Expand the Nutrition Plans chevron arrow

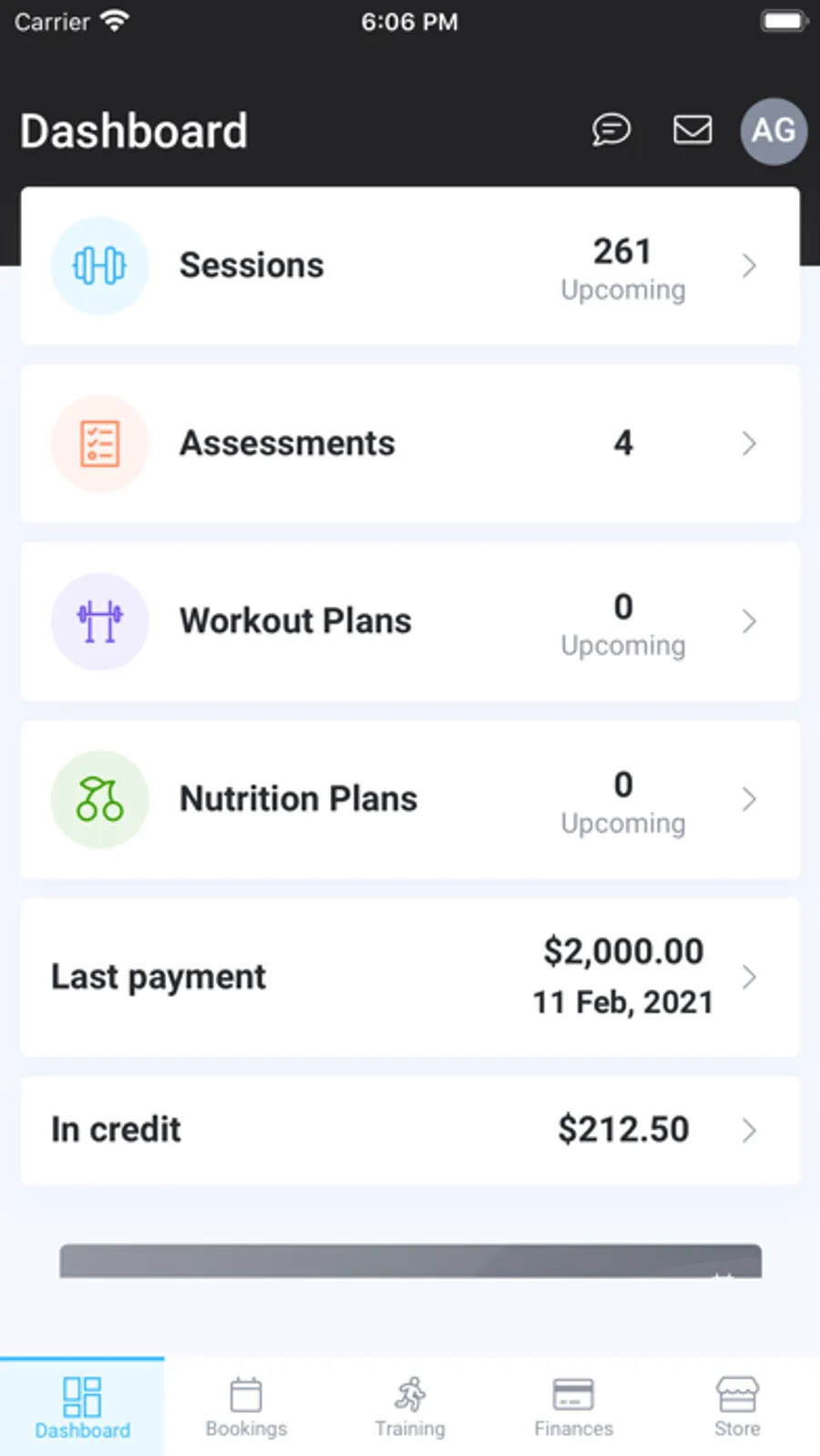point(749,799)
